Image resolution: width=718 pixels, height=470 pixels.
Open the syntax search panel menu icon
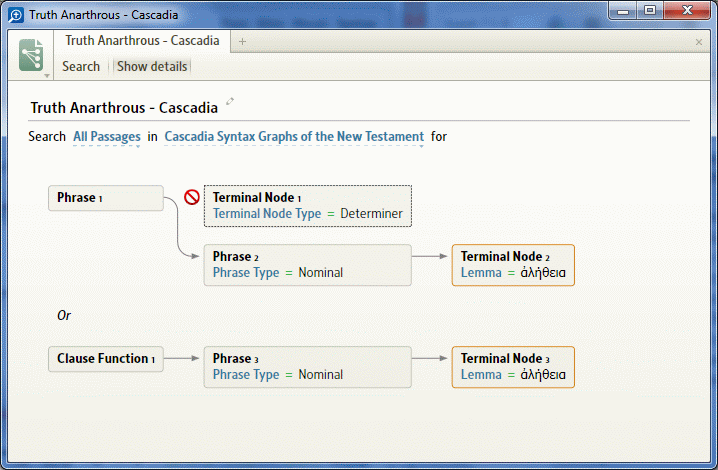pos(31,55)
